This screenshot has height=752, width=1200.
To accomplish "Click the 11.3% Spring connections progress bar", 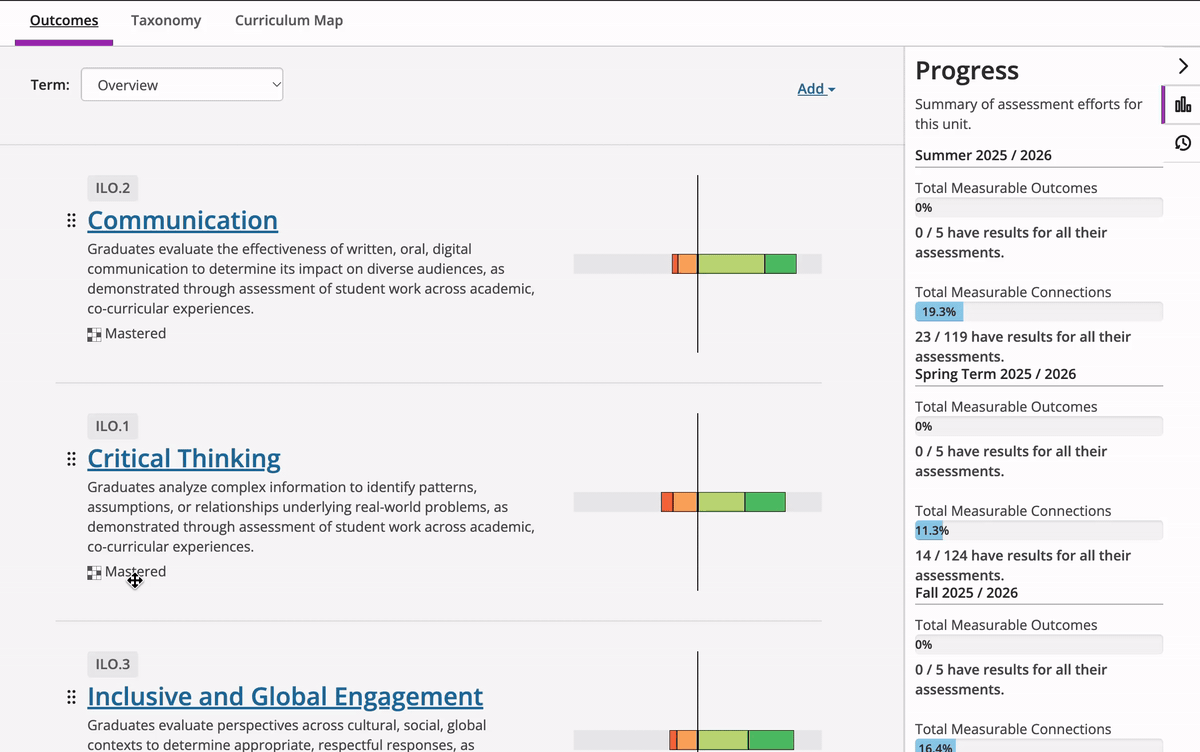I will pos(1039,530).
